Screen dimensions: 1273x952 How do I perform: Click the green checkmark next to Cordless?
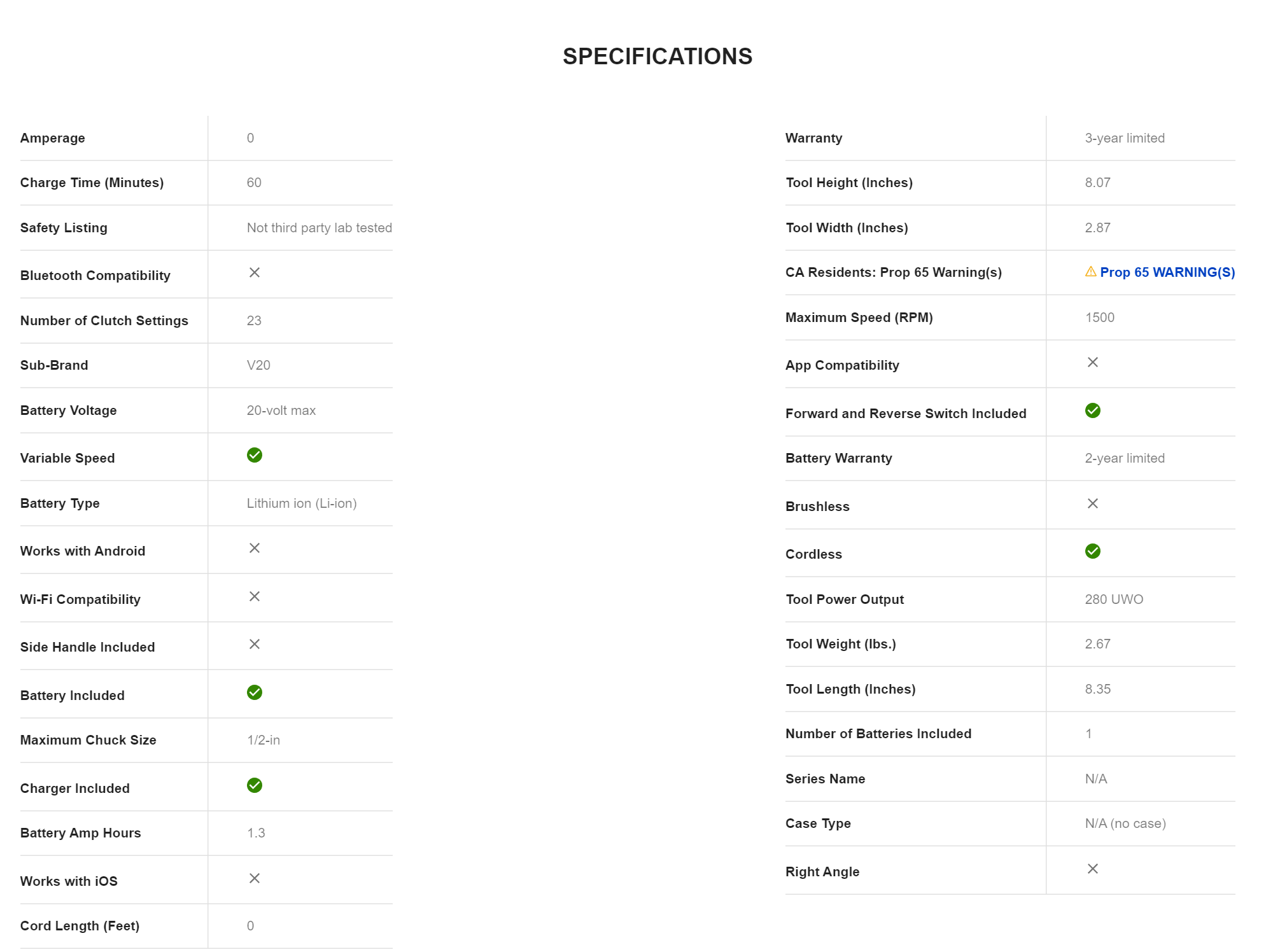[1093, 551]
